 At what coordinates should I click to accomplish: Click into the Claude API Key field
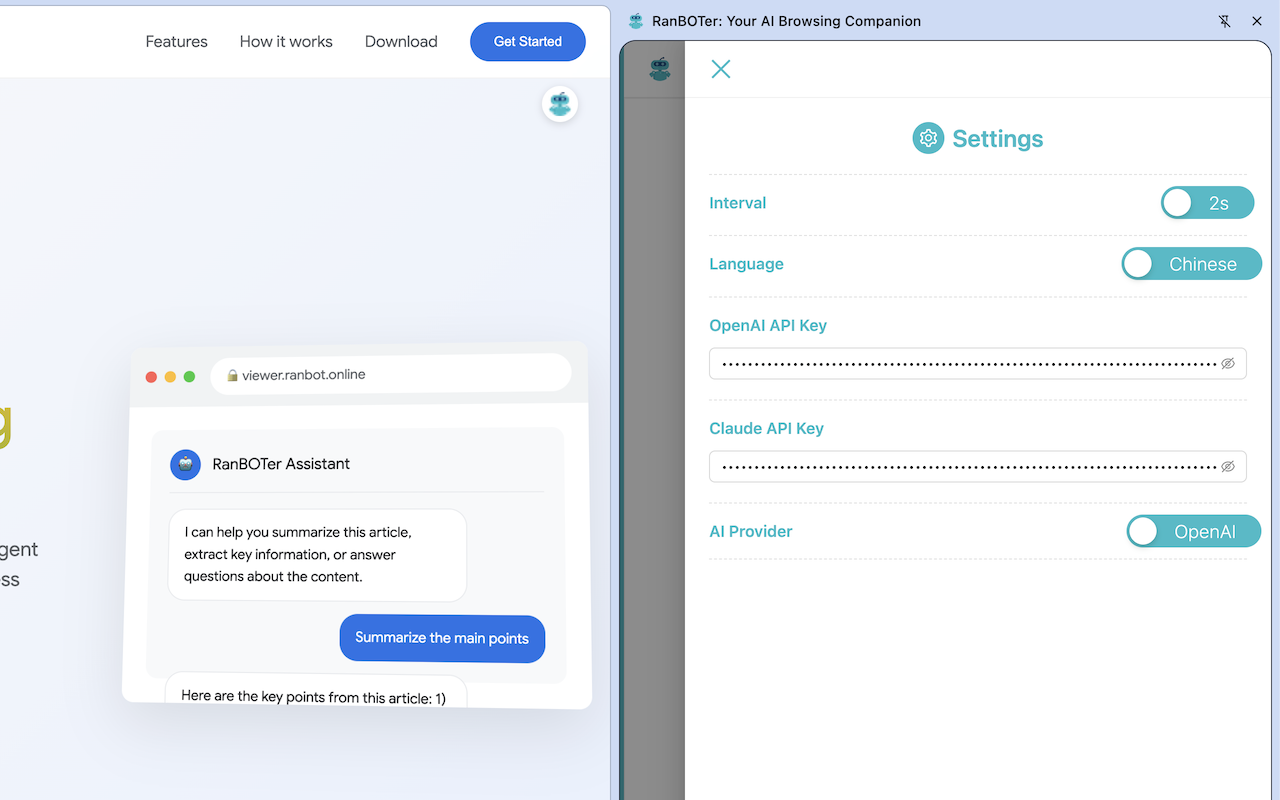[x=978, y=466]
